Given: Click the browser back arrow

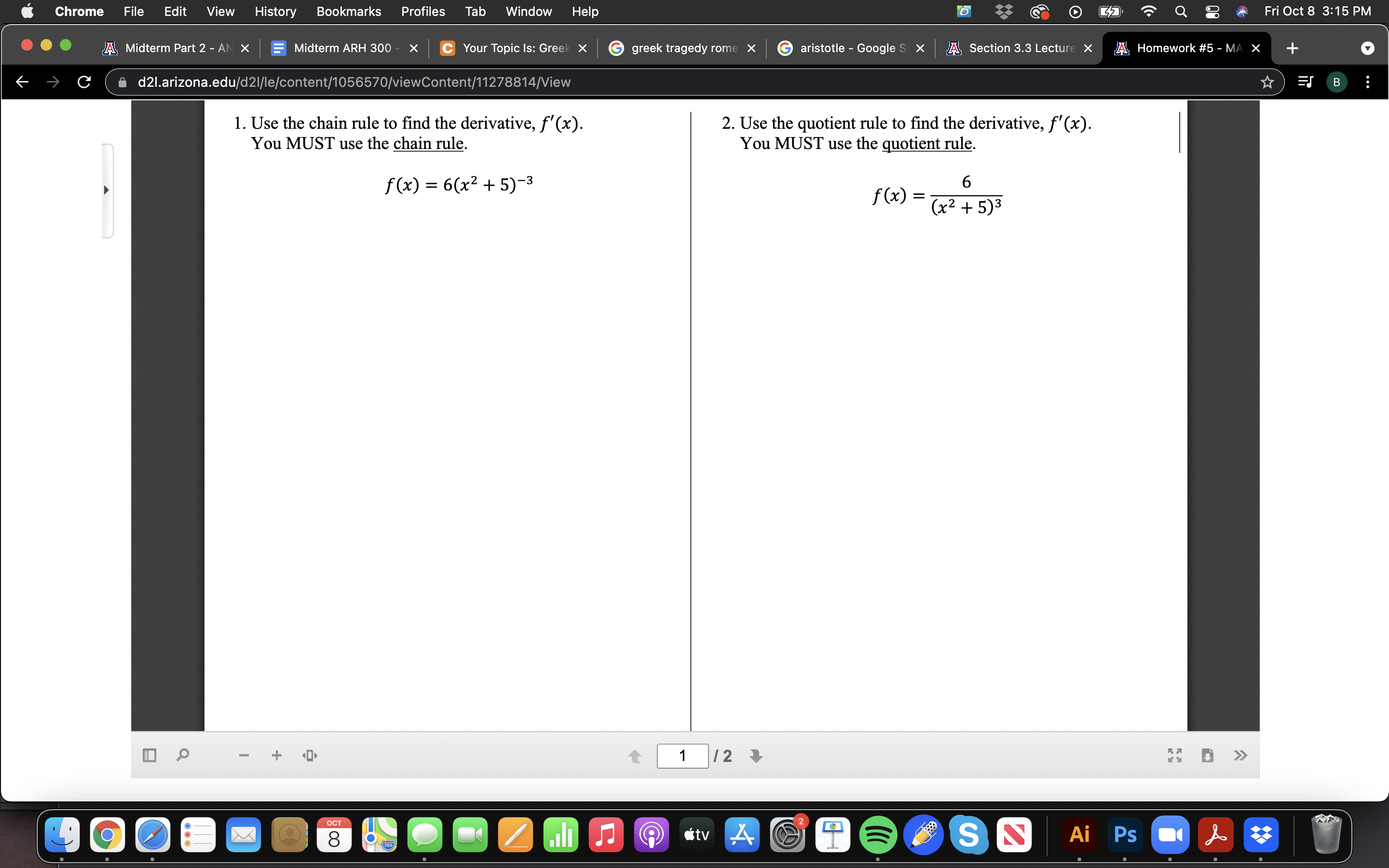Looking at the screenshot, I should [22, 81].
